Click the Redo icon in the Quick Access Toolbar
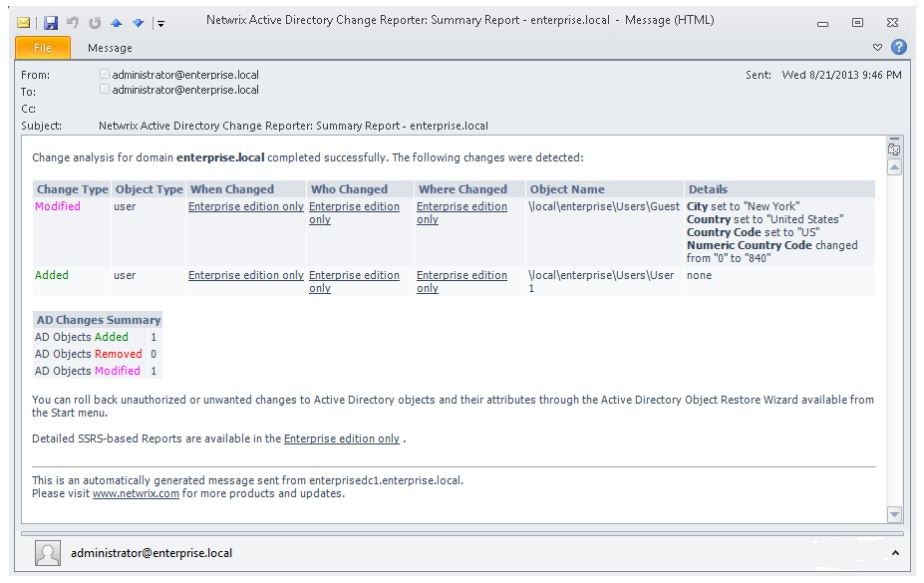This screenshot has width=924, height=583. point(95,23)
